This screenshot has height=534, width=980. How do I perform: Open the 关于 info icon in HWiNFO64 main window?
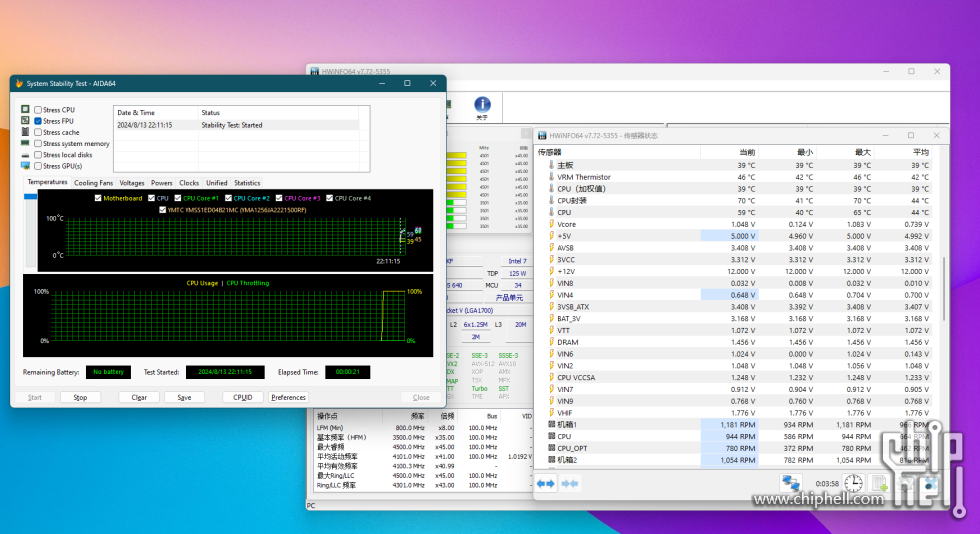[482, 104]
